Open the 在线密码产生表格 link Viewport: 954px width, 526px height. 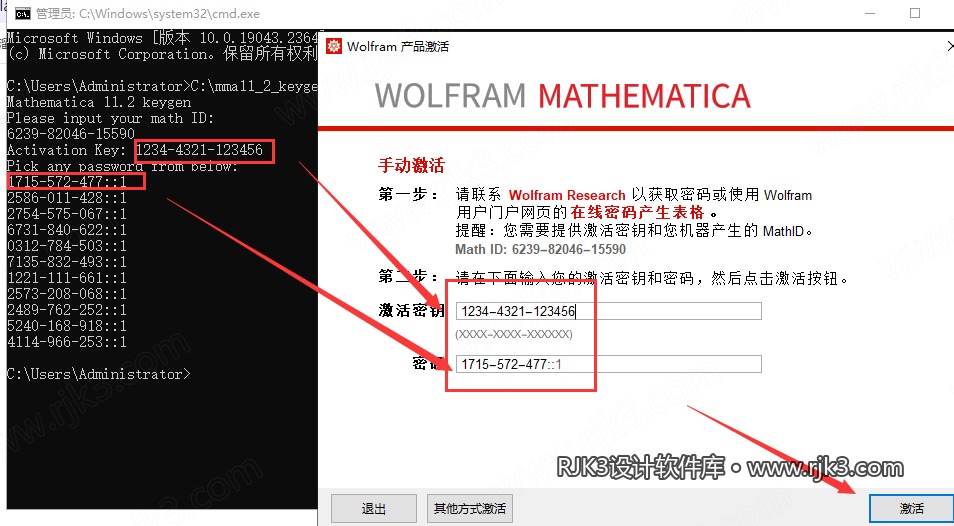637,212
